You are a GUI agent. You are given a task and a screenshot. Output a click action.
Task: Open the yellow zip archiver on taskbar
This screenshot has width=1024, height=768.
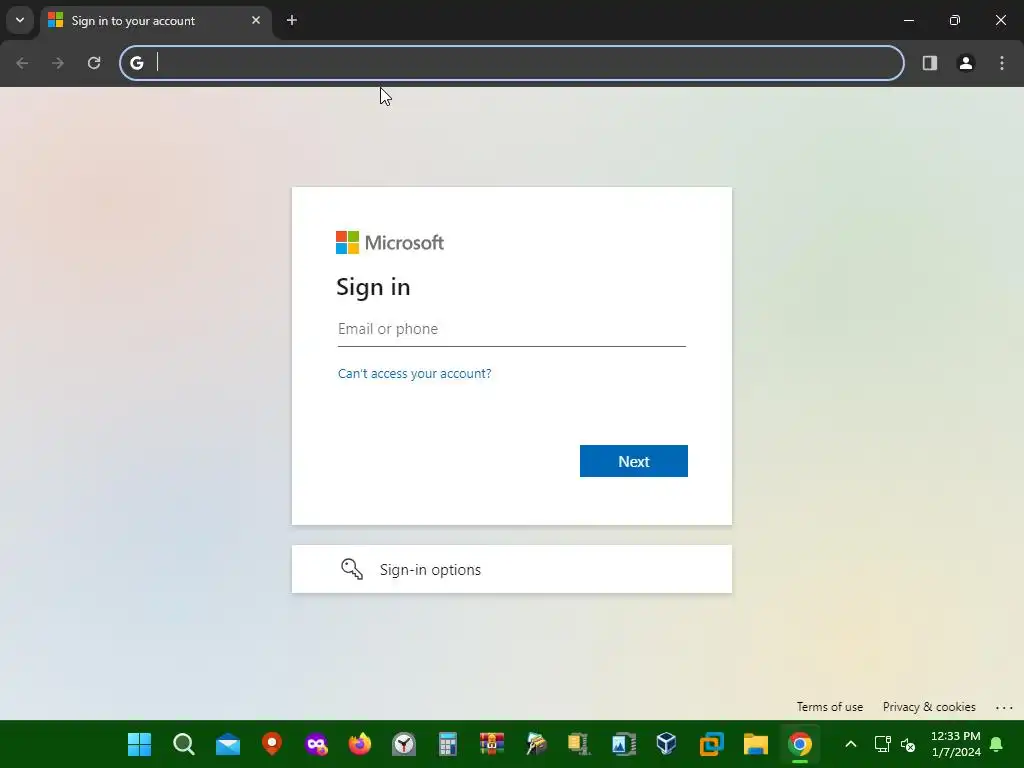pos(580,744)
